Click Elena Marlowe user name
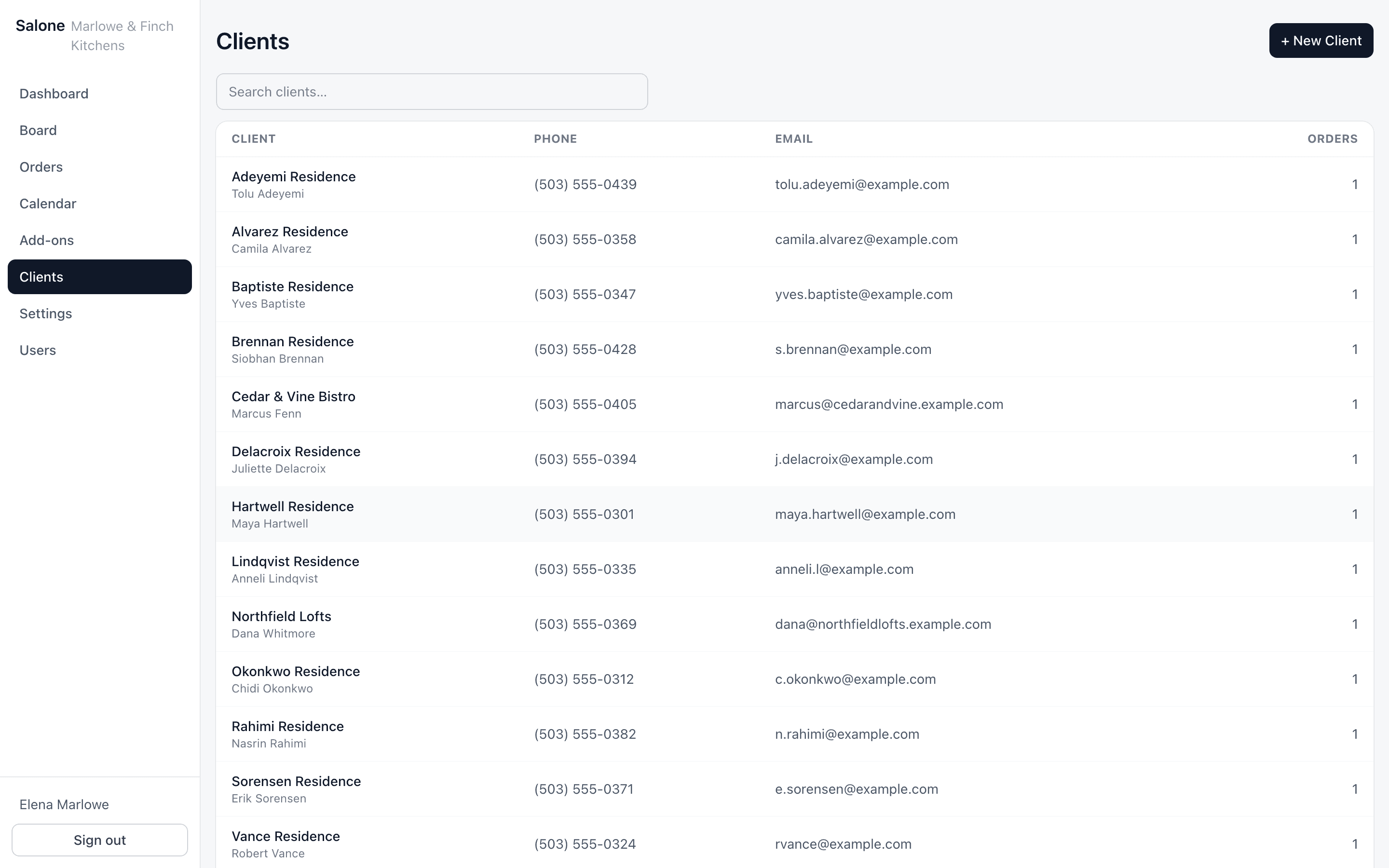The image size is (1389, 868). tap(64, 804)
